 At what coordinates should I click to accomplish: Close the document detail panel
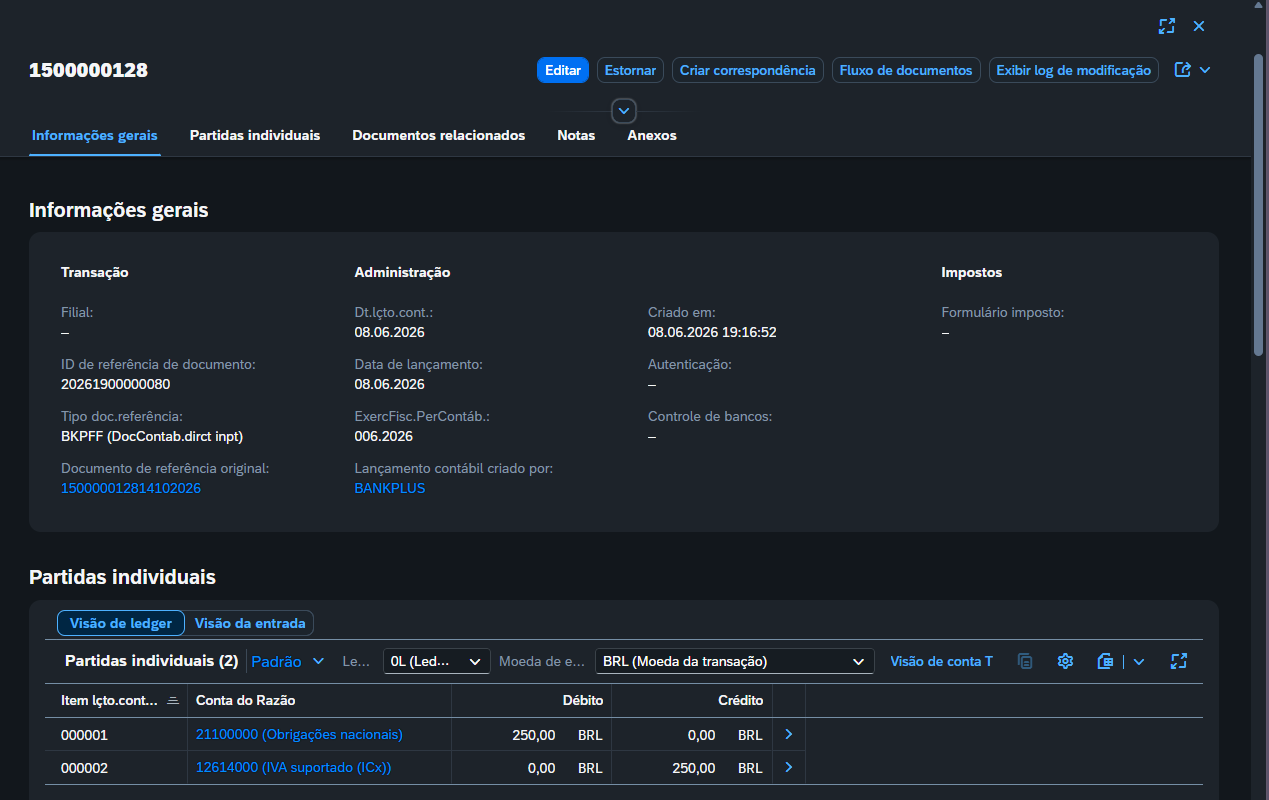[1199, 26]
